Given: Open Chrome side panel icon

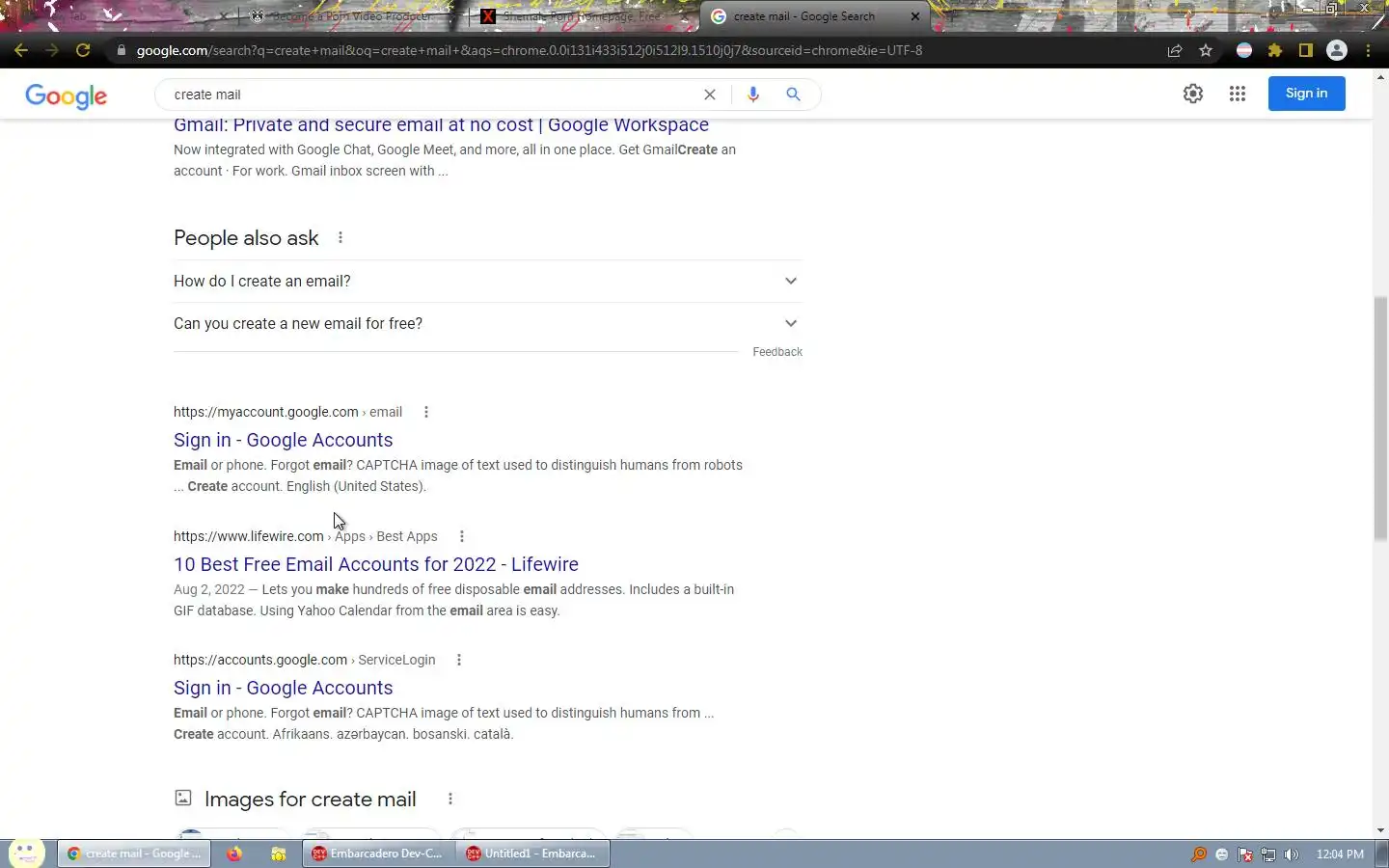Looking at the screenshot, I should pyautogui.click(x=1306, y=50).
